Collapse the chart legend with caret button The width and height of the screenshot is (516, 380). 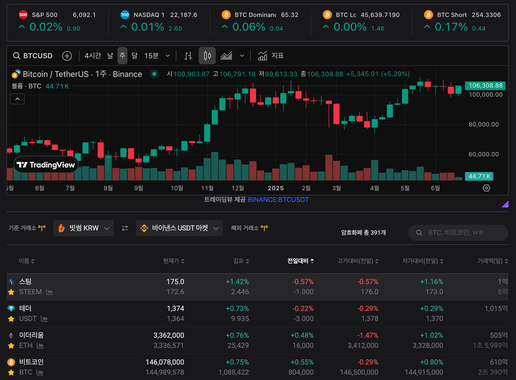(18, 99)
